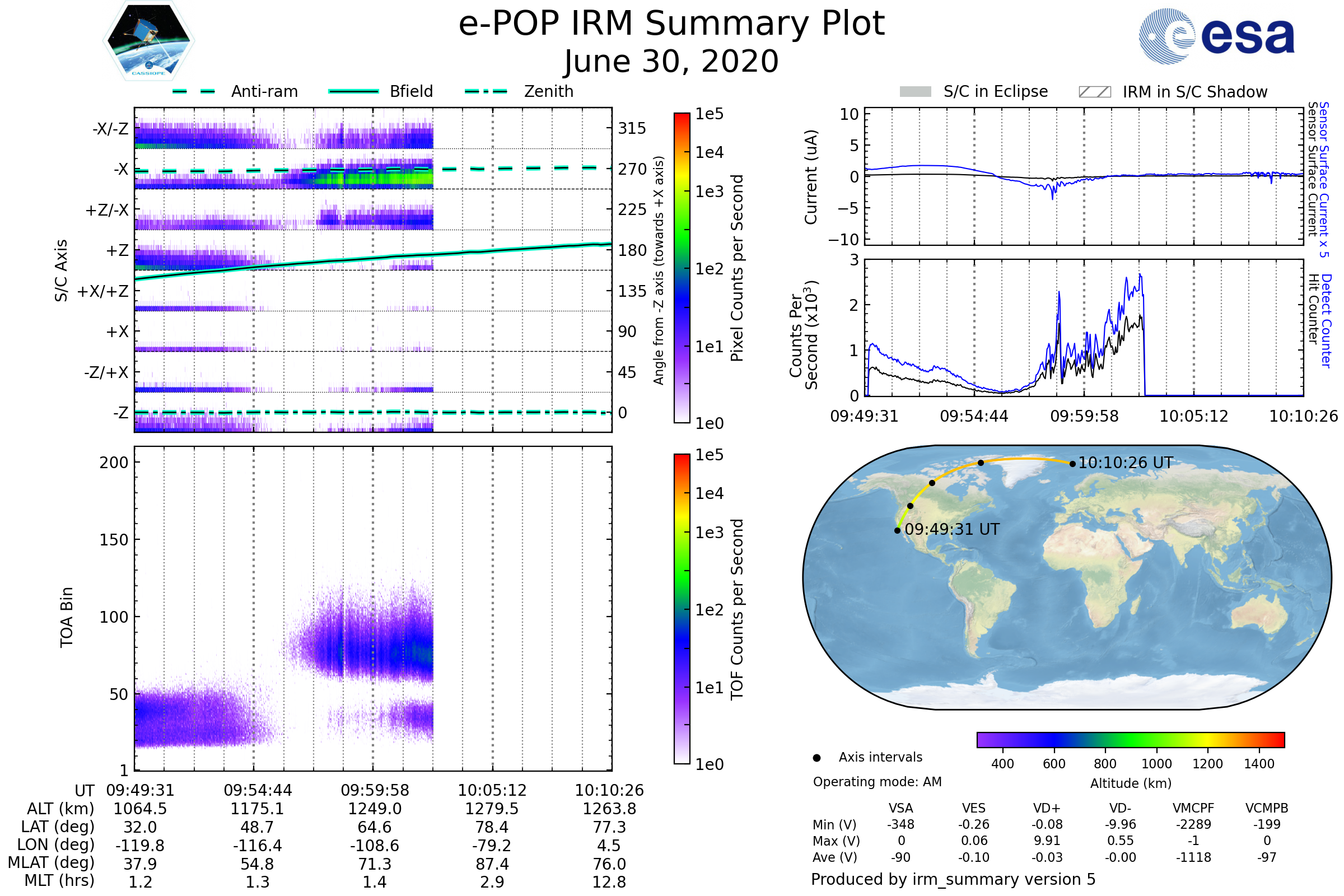Click the CASSIOPE satellite mission logo
This screenshot has height=896, width=1344.
148,41
